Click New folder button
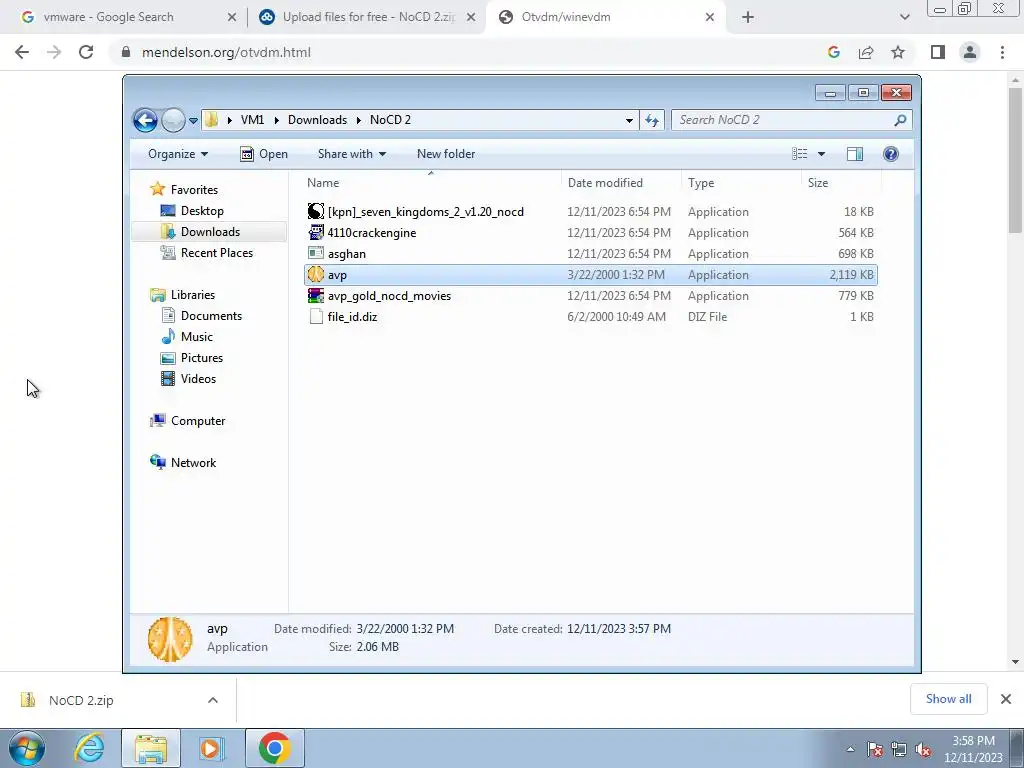Screen dimensions: 1024x768 click(446, 154)
